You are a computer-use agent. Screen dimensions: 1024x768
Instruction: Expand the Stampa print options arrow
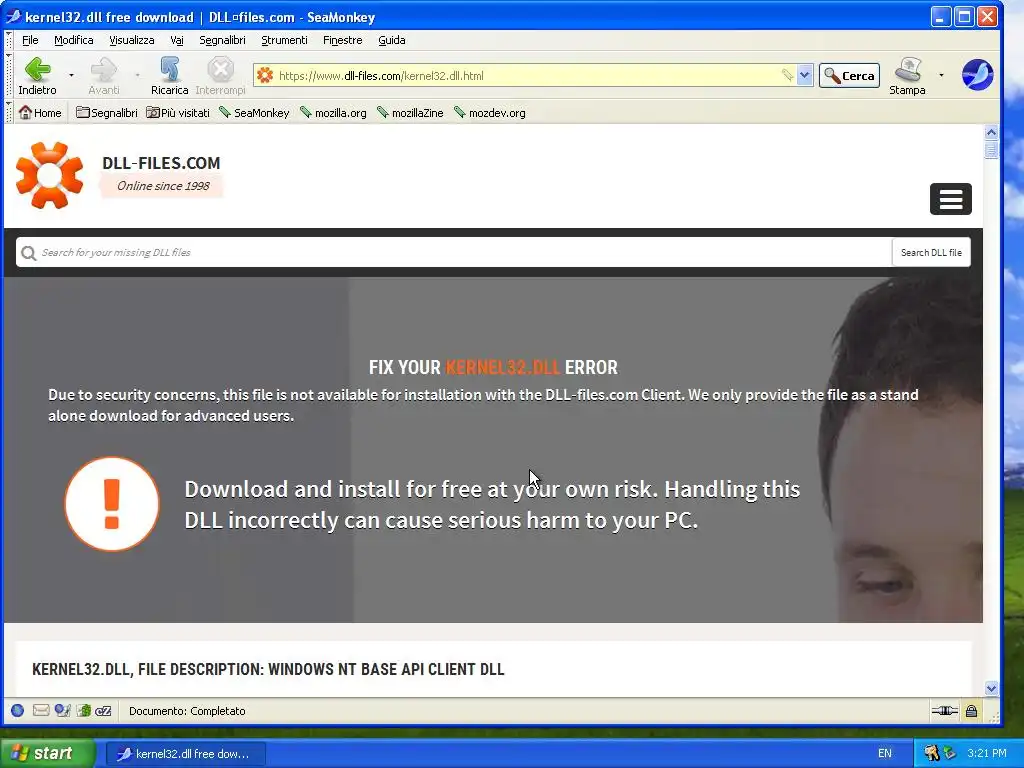point(941,75)
